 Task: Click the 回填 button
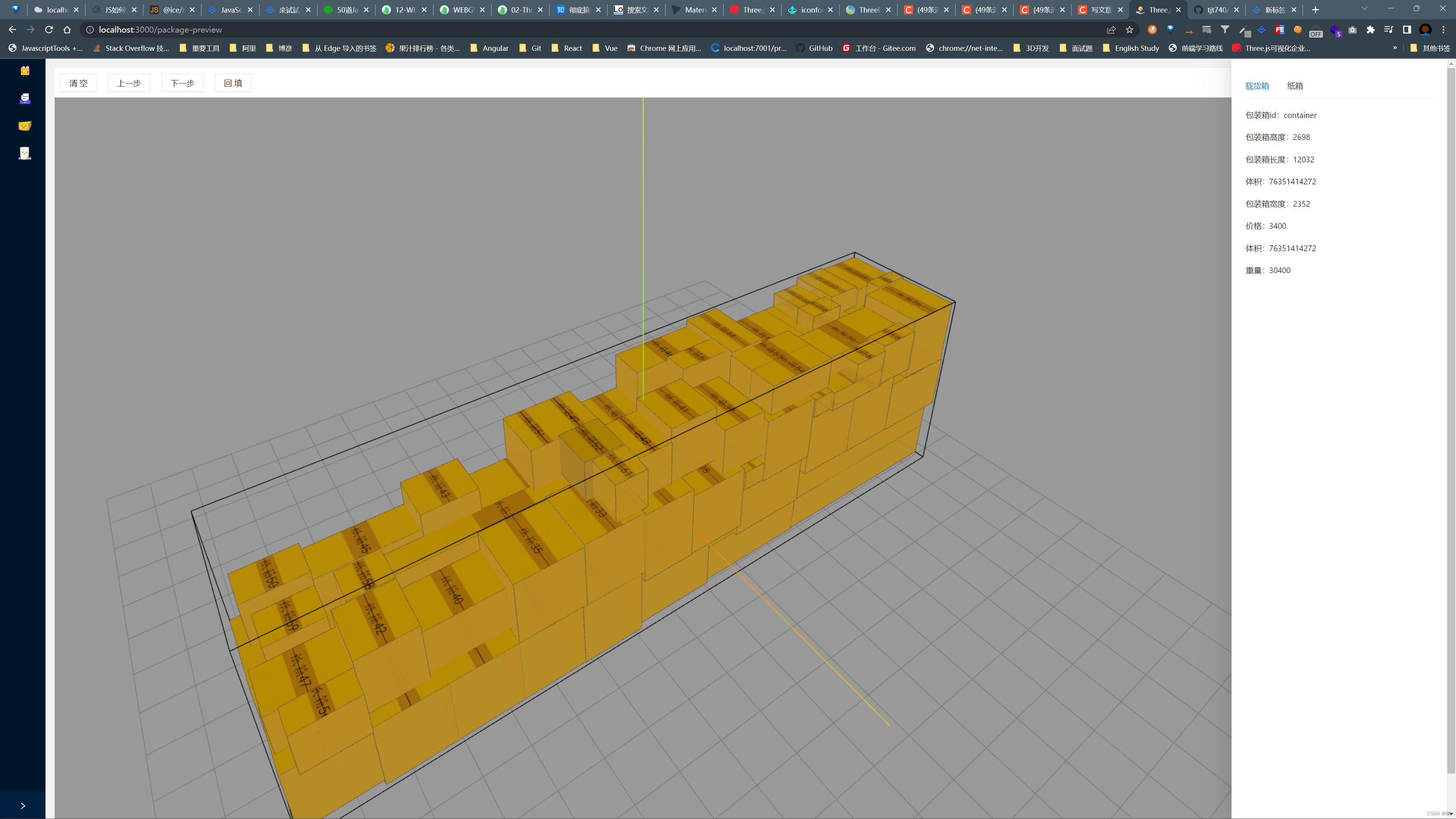232,83
